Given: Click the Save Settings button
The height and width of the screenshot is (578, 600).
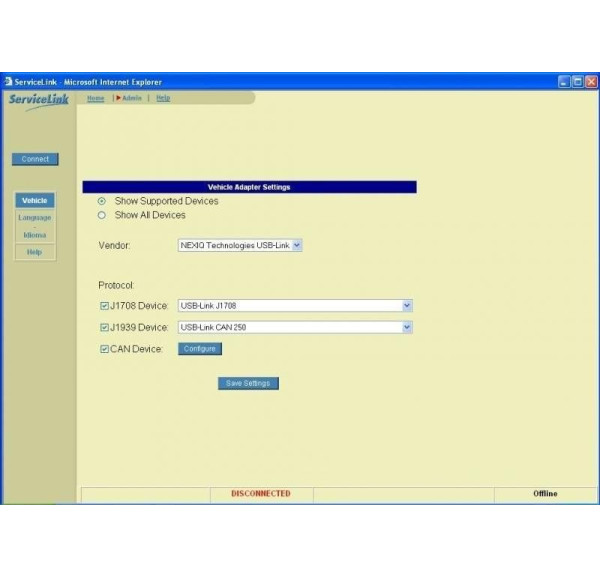Looking at the screenshot, I should pyautogui.click(x=248, y=383).
